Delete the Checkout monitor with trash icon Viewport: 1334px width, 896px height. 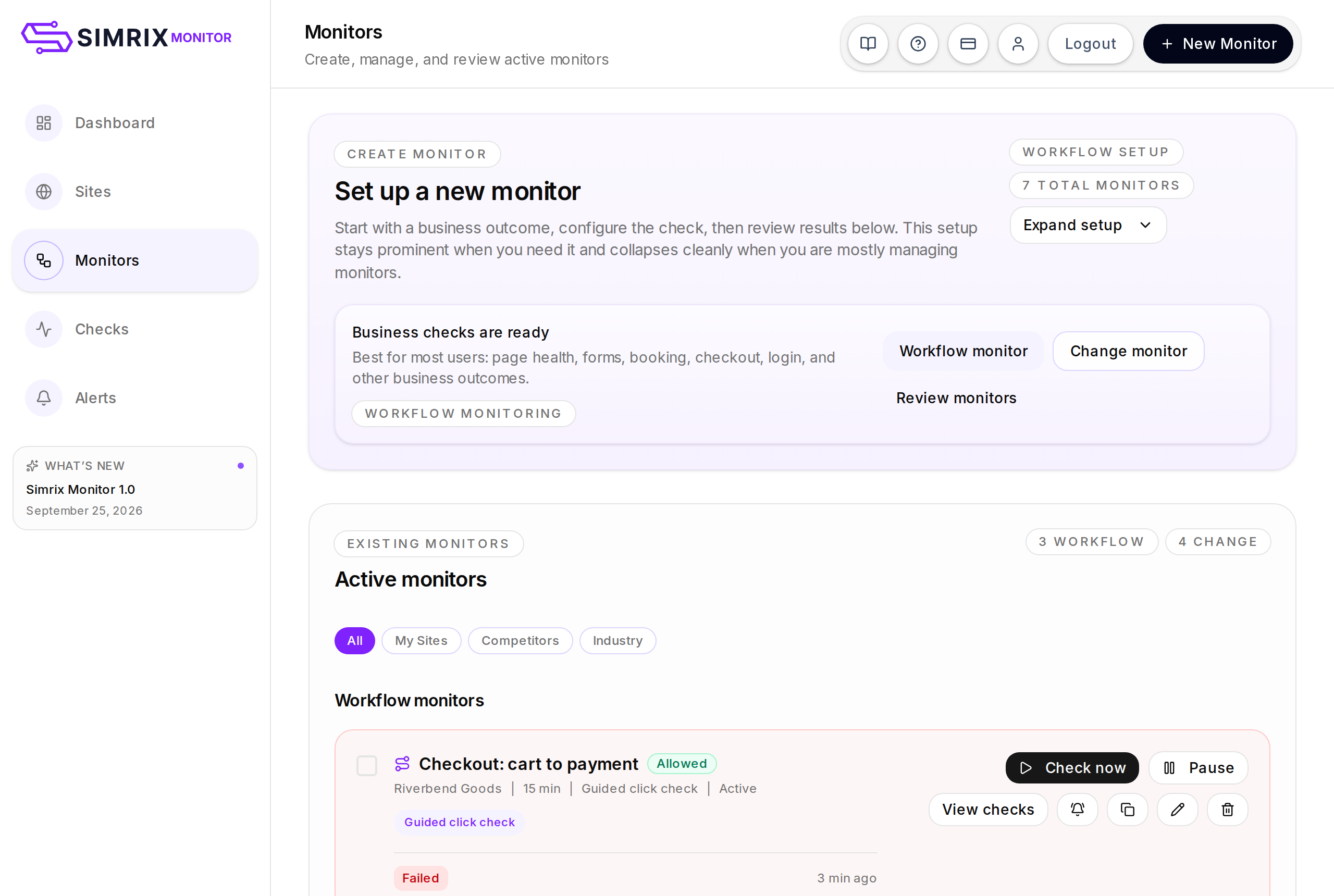coord(1227,809)
